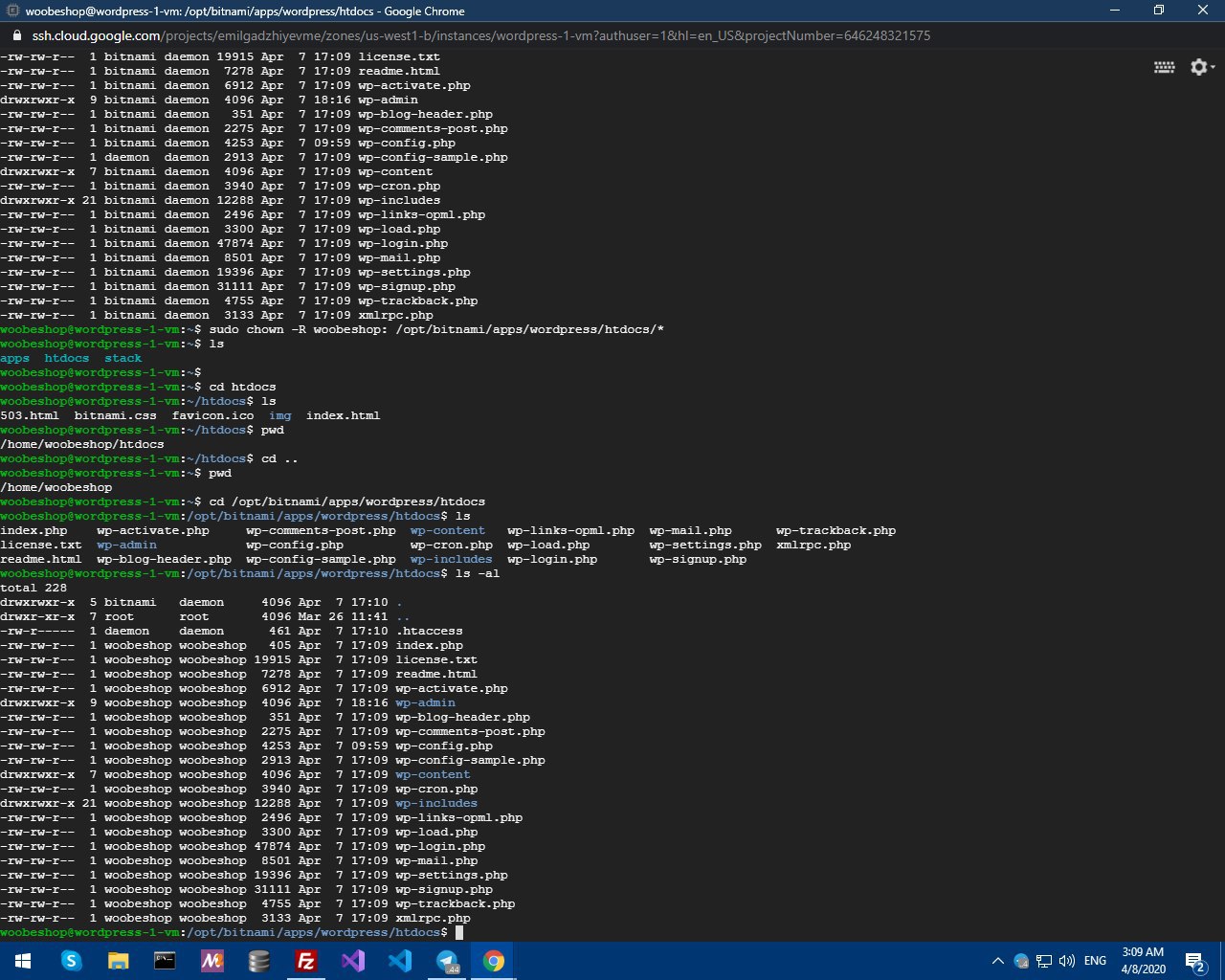The height and width of the screenshot is (980, 1225).
Task: Open the Command Prompt taskbar icon
Action: click(165, 961)
